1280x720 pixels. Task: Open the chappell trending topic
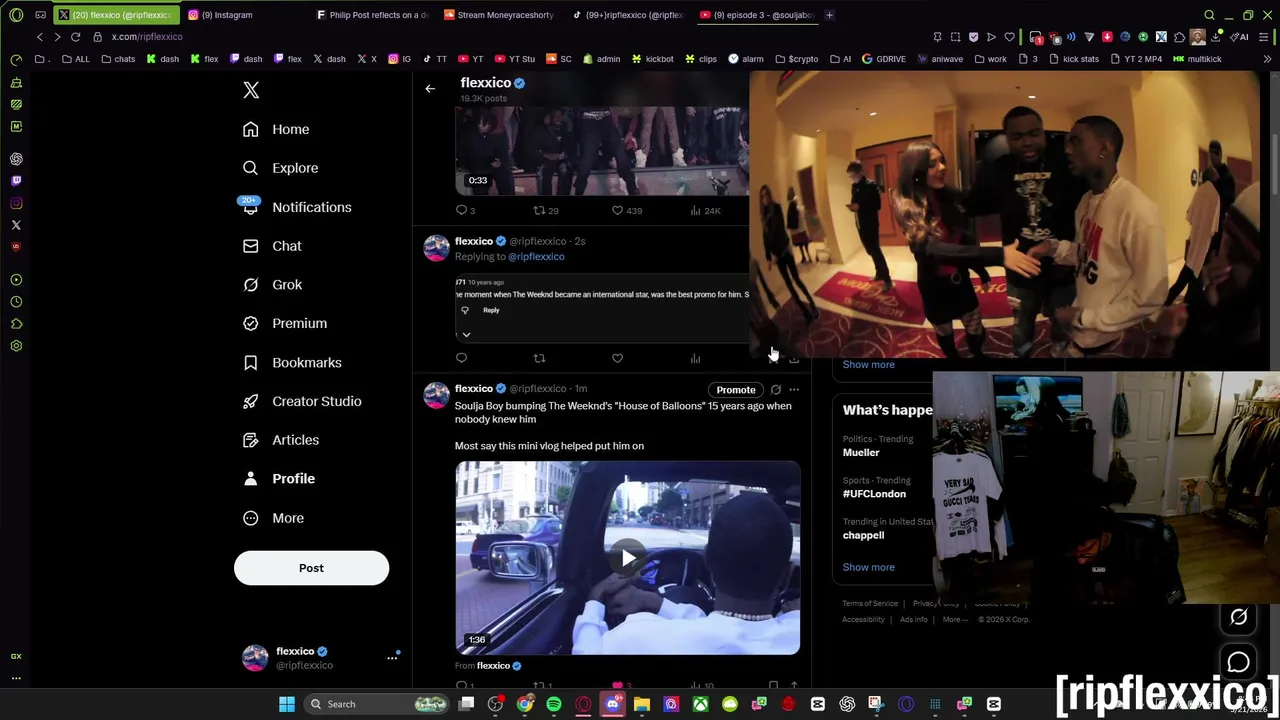click(x=863, y=535)
